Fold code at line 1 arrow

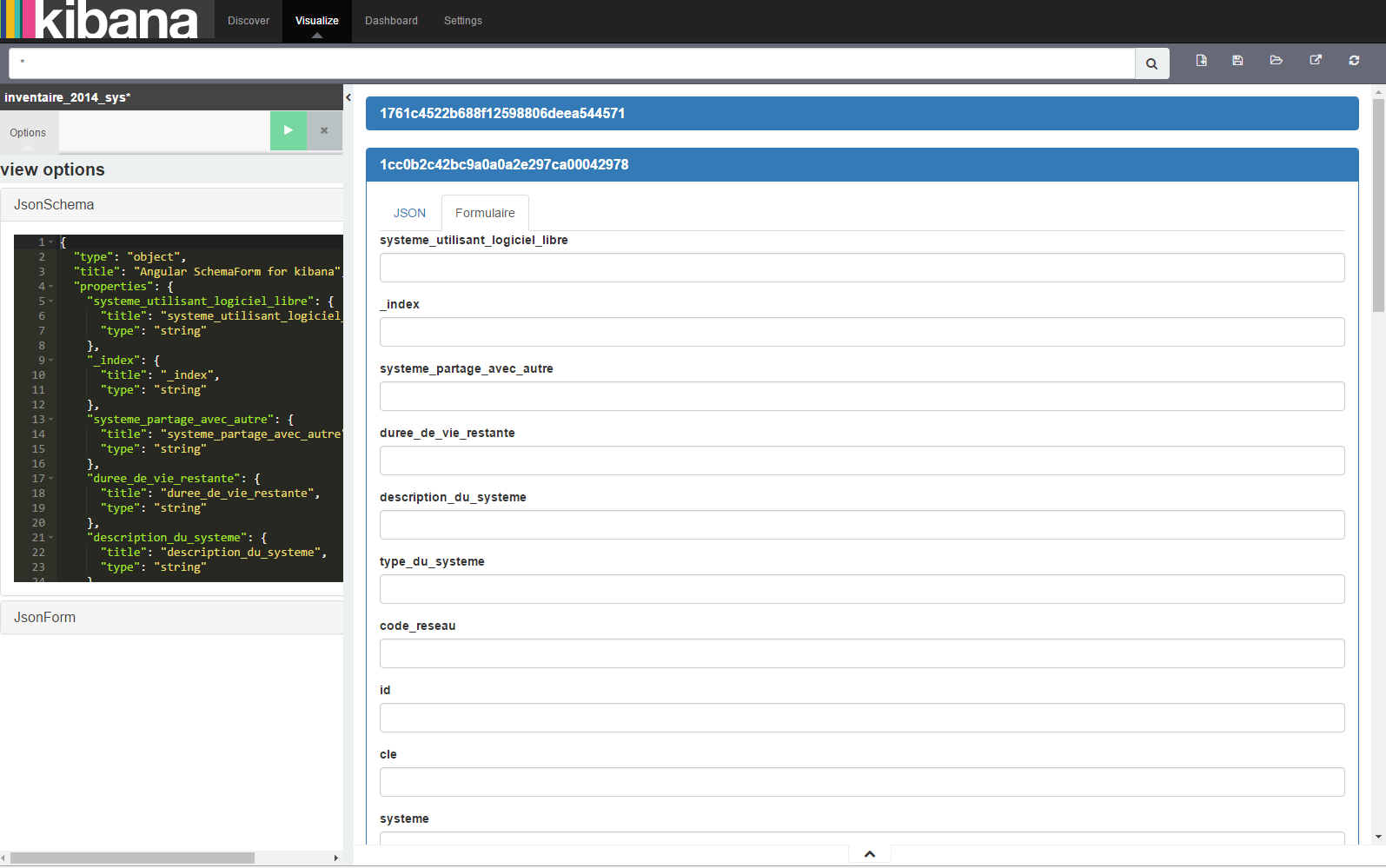point(51,242)
